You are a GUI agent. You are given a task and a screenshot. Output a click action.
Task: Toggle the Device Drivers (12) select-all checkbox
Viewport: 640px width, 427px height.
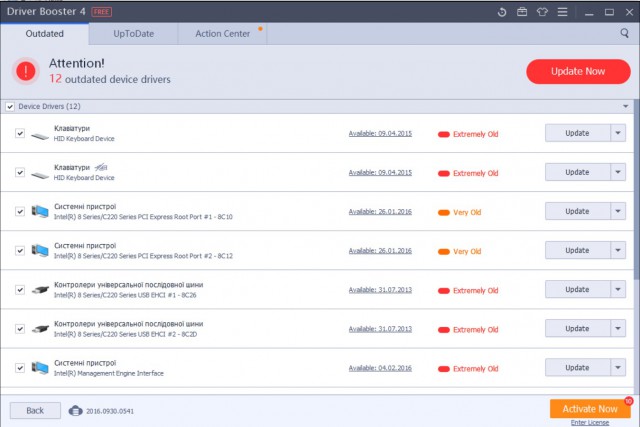(10, 107)
